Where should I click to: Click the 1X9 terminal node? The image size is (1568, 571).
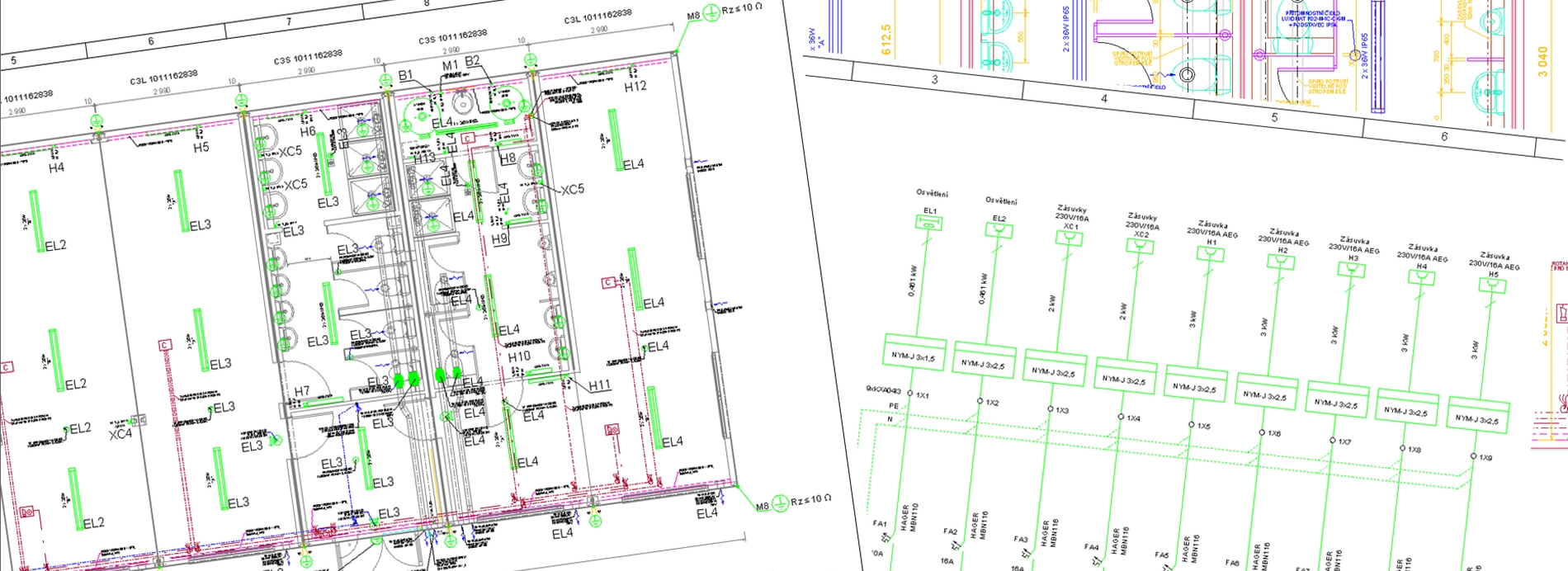click(1473, 455)
